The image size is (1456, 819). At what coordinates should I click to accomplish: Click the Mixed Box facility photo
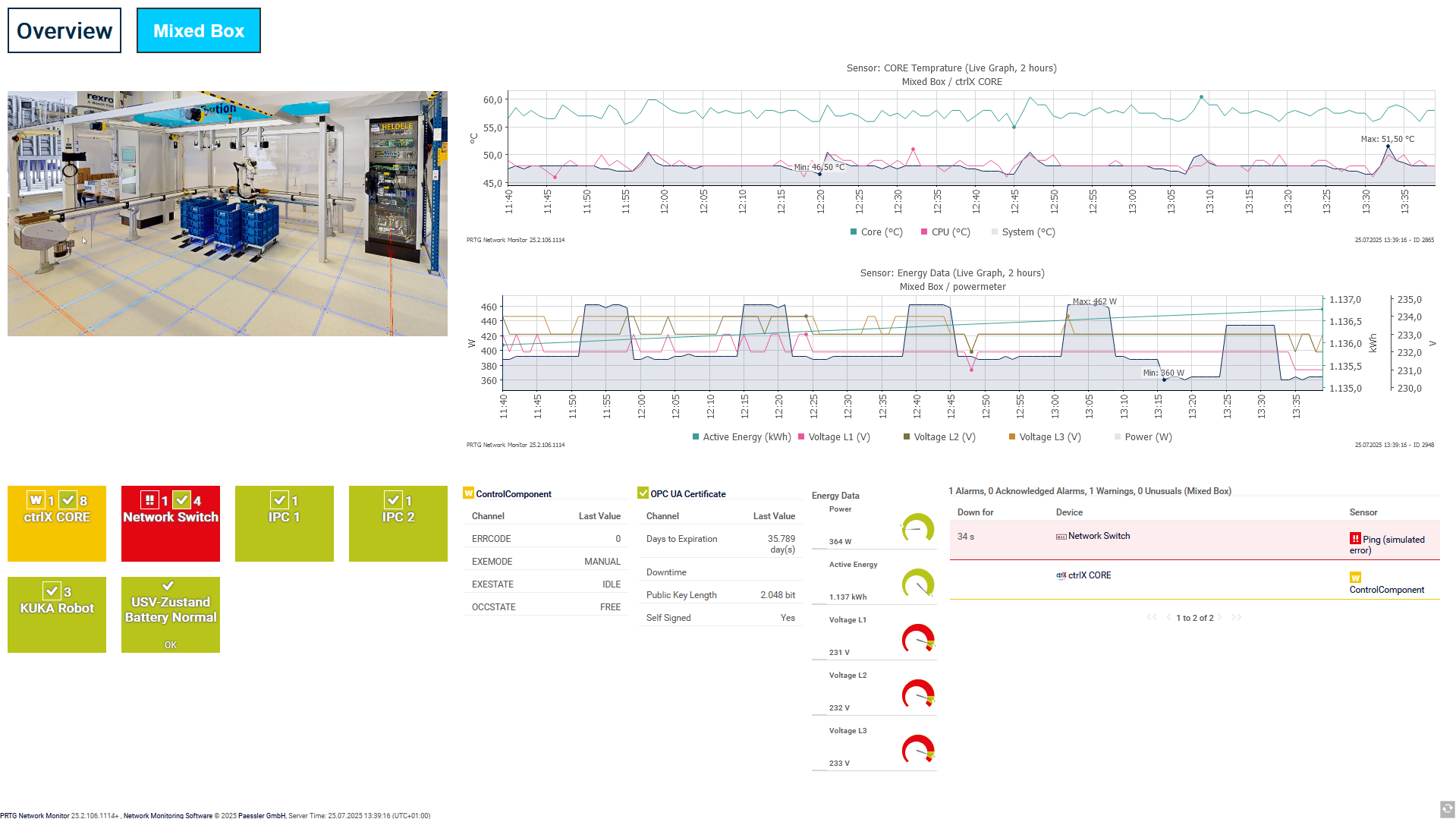(x=228, y=213)
